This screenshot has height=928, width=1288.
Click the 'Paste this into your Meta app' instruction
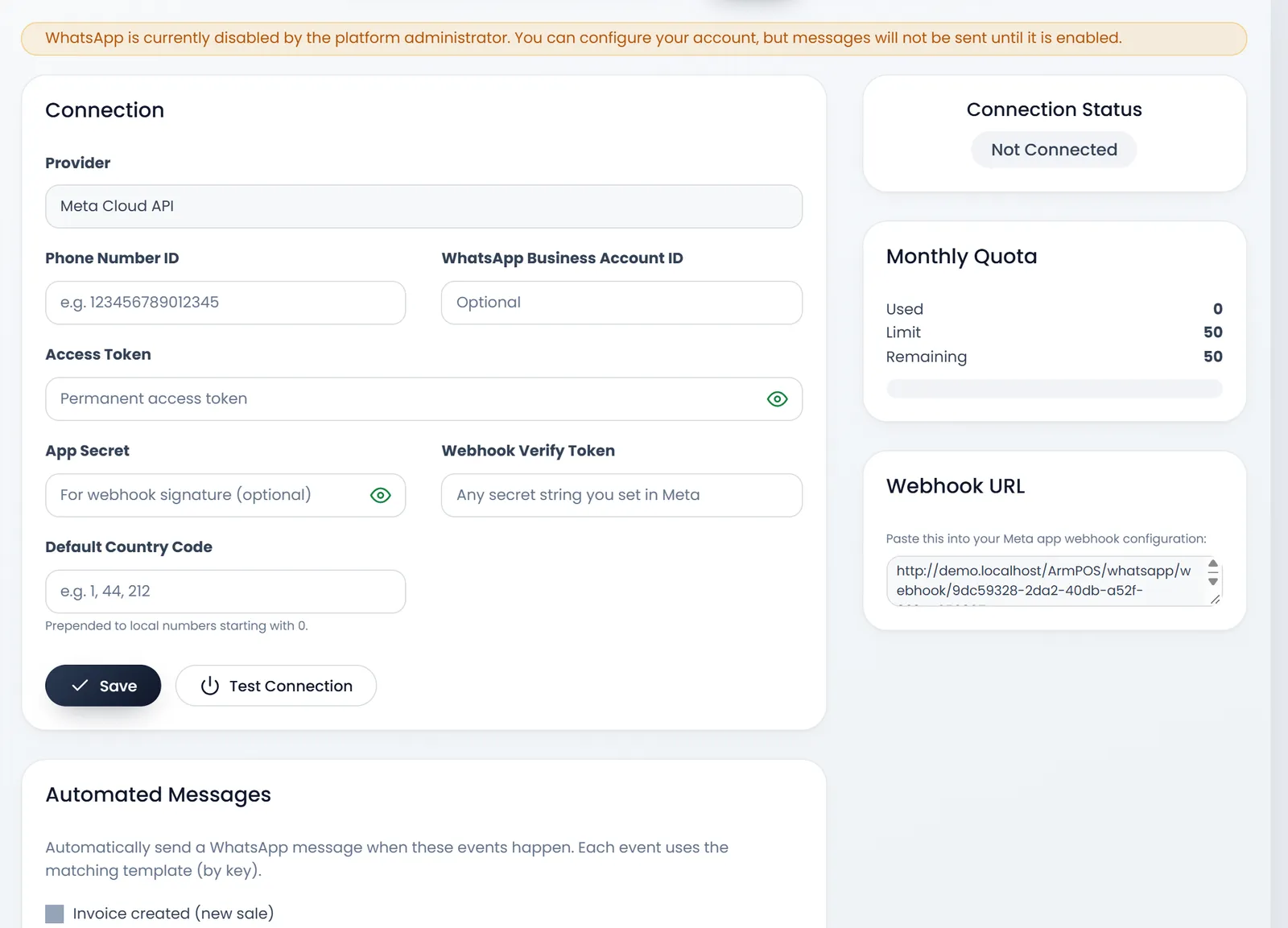pos(1046,538)
